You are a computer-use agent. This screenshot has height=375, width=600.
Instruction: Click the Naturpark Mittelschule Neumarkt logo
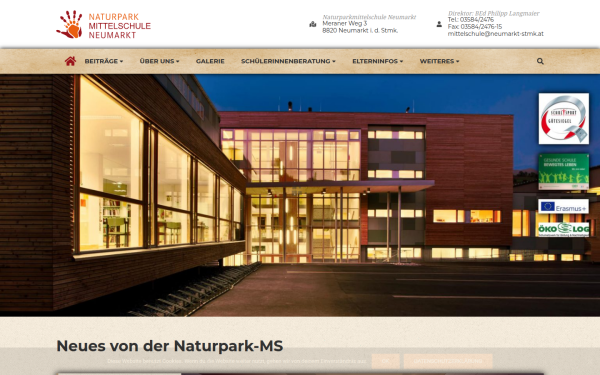(x=103, y=25)
